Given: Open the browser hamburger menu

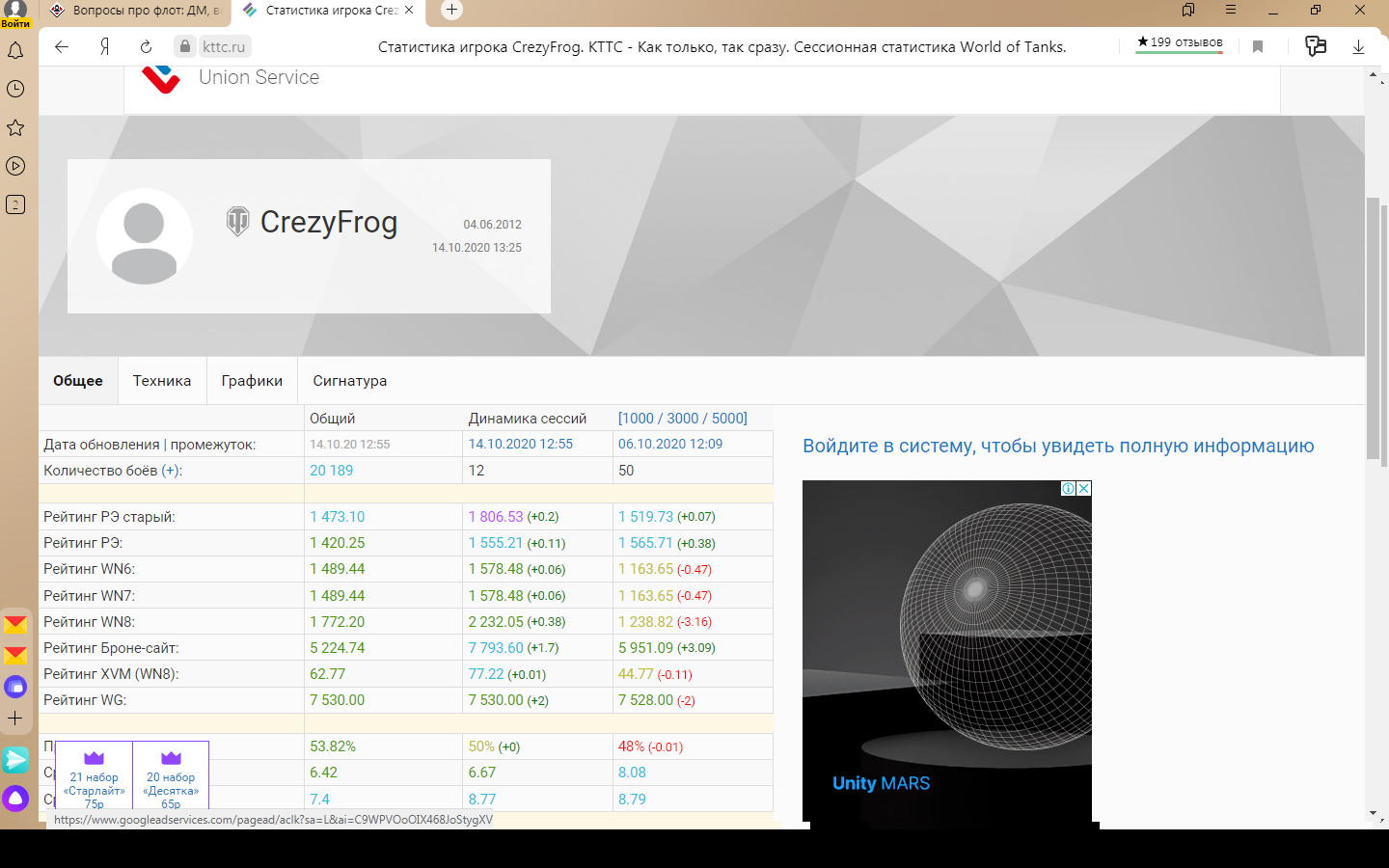Looking at the screenshot, I should pyautogui.click(x=1231, y=10).
